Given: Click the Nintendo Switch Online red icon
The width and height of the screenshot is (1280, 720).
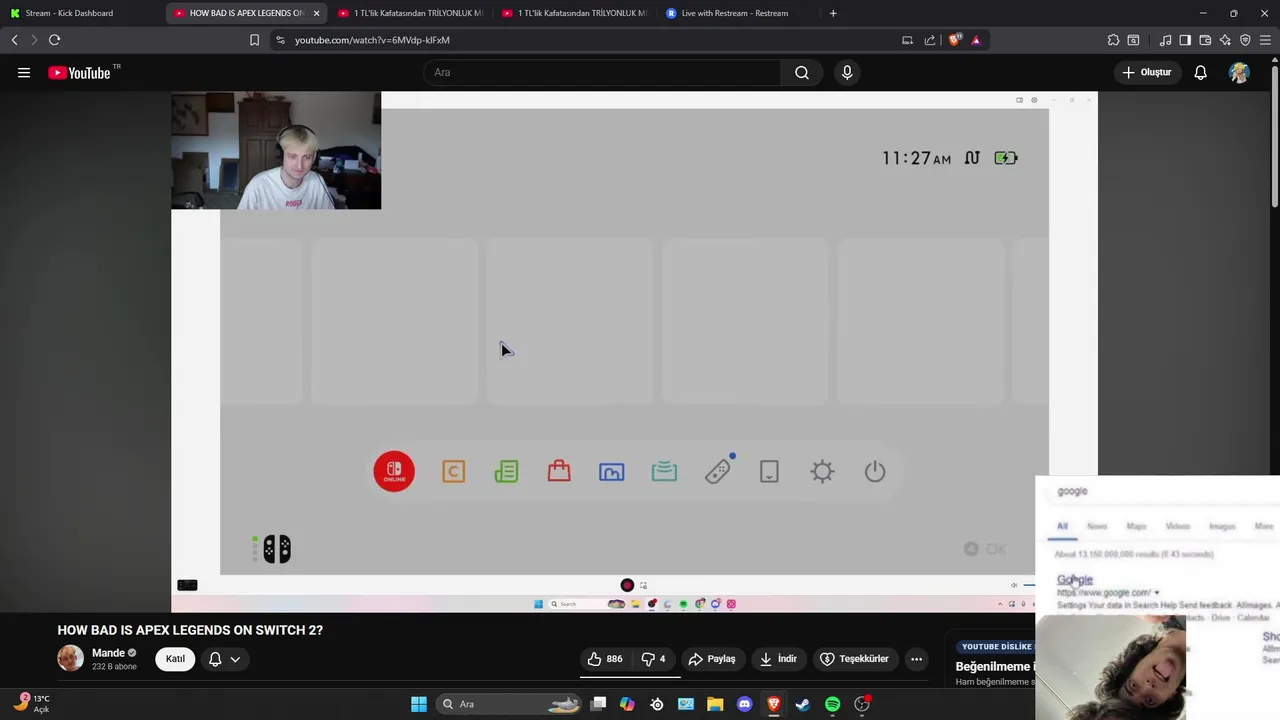Looking at the screenshot, I should [x=394, y=472].
